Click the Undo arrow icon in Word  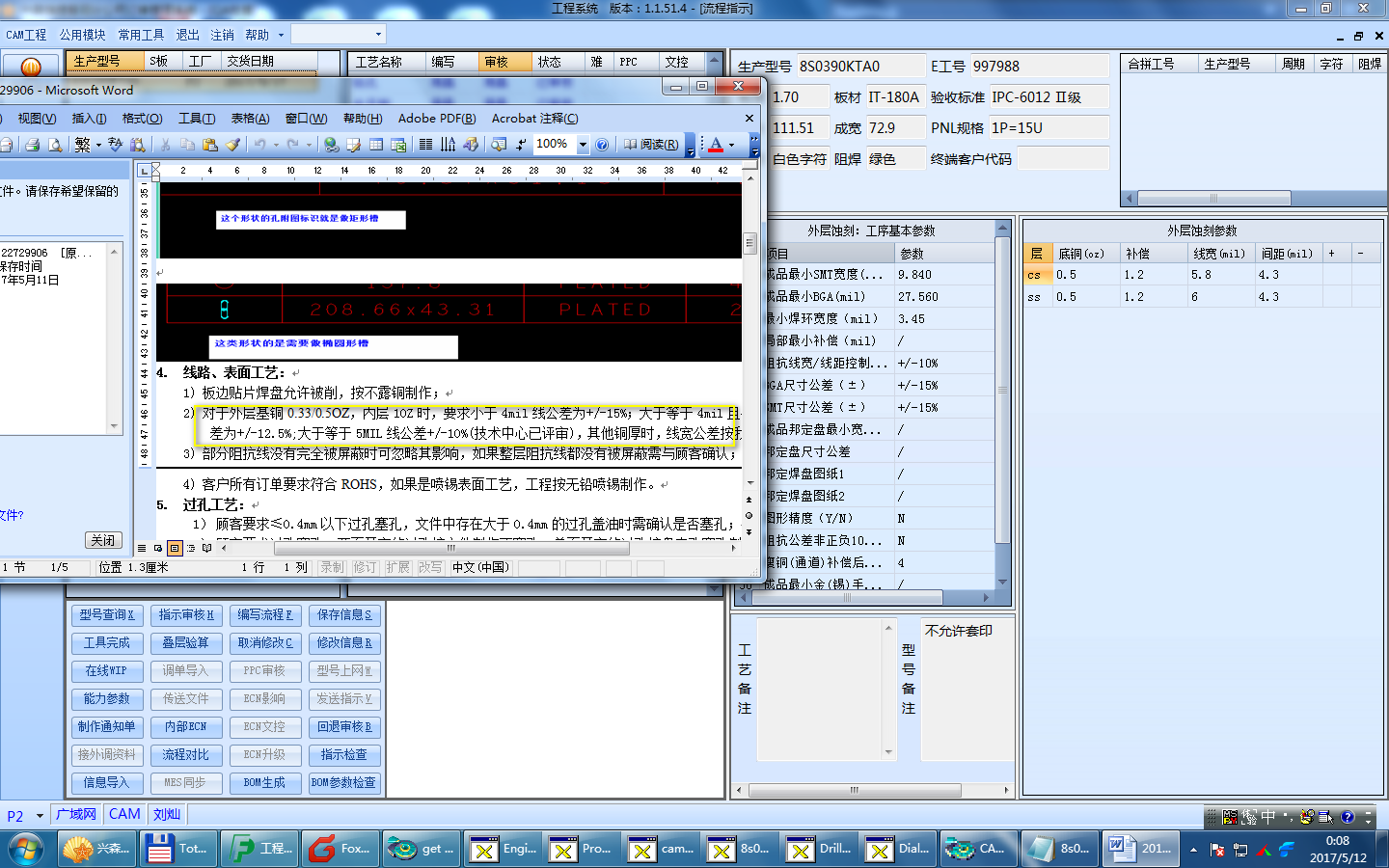259,145
